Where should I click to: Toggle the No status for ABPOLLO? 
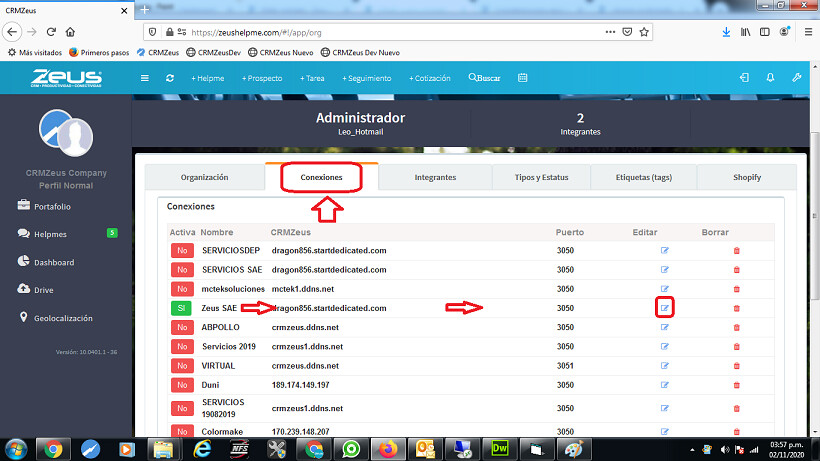(x=182, y=327)
